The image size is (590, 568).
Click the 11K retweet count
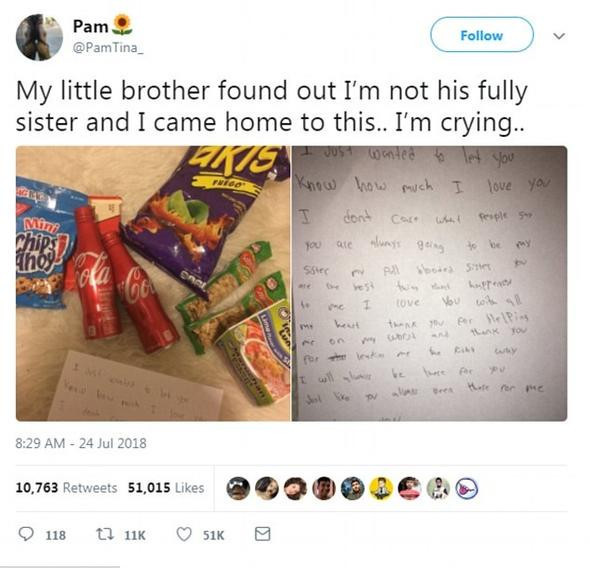[x=135, y=535]
